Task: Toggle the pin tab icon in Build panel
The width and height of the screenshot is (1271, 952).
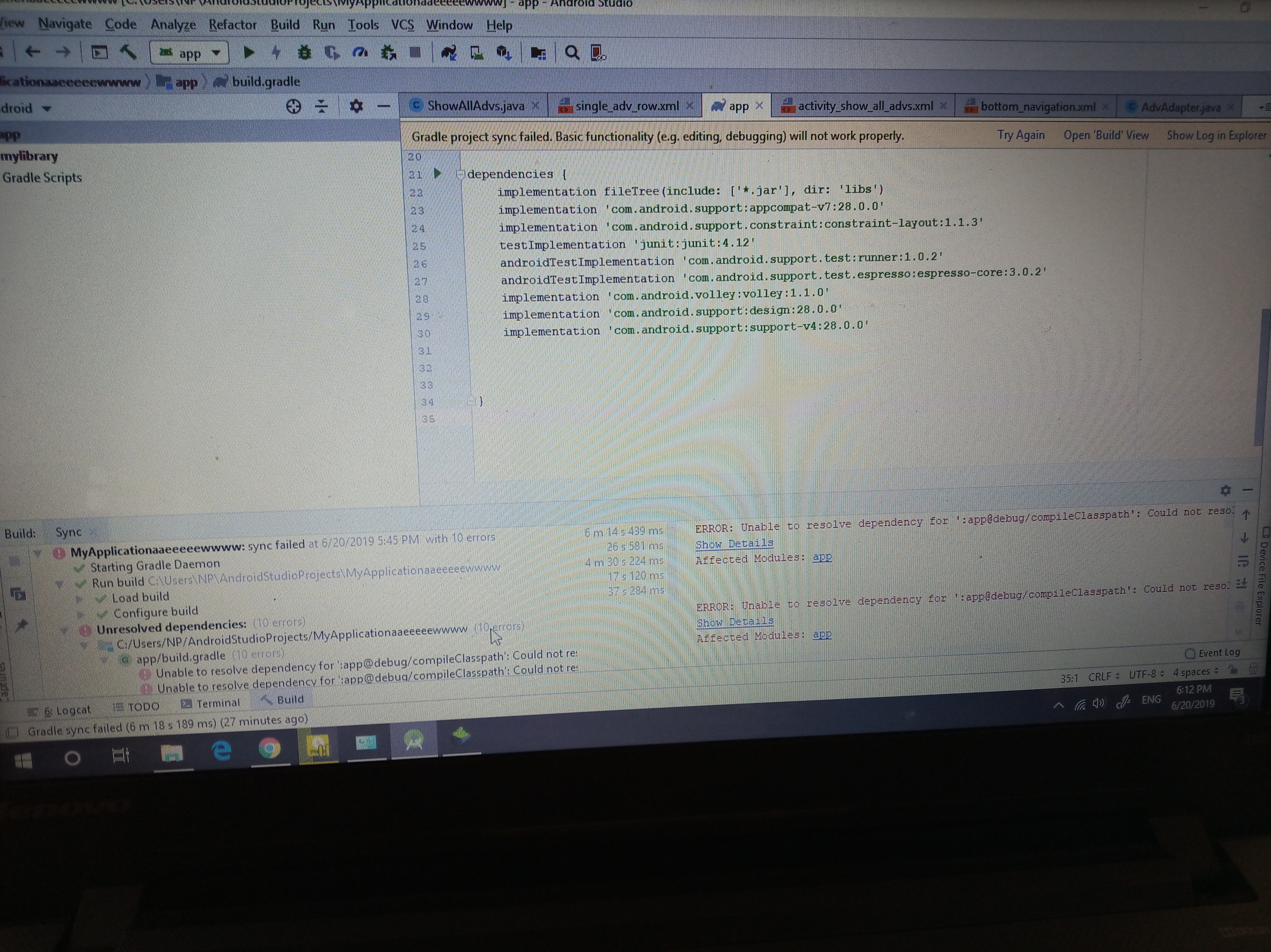Action: (21, 624)
